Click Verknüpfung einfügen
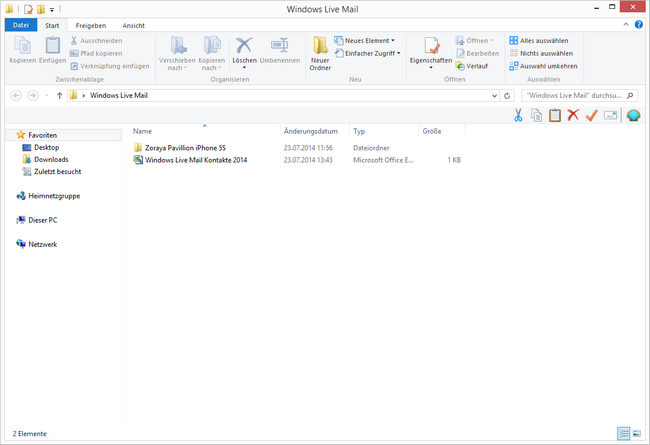Screen dimensions: 650x445 click(x=110, y=66)
